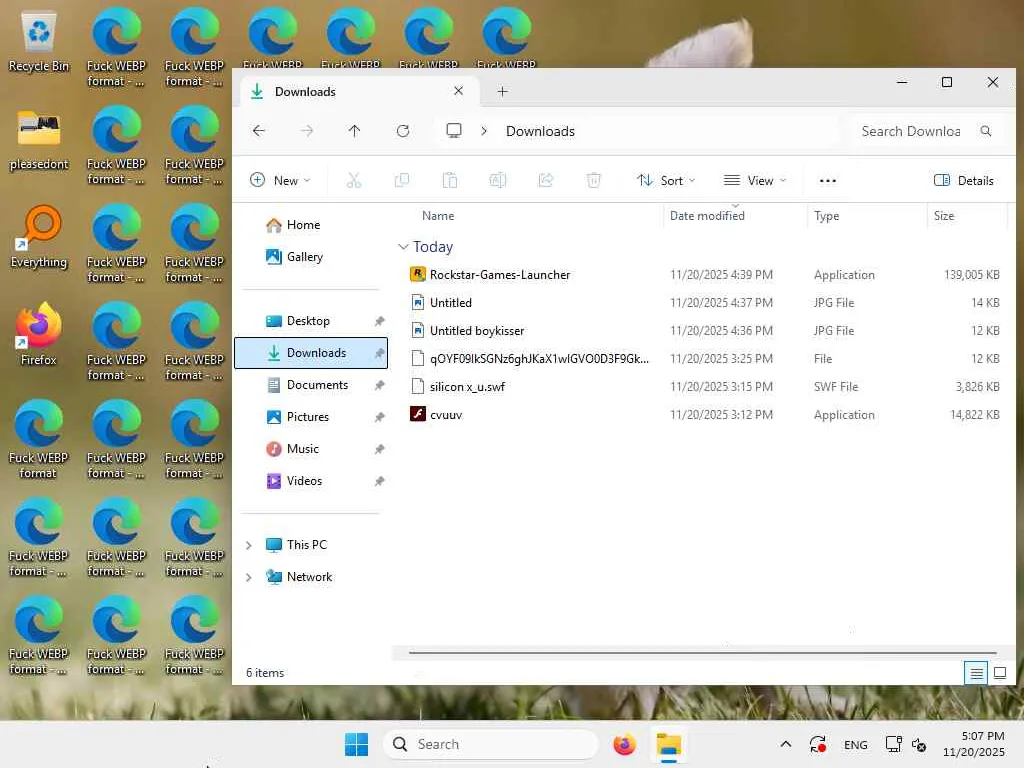Open the New dropdown menu
This screenshot has height=768, width=1024.
(280, 180)
